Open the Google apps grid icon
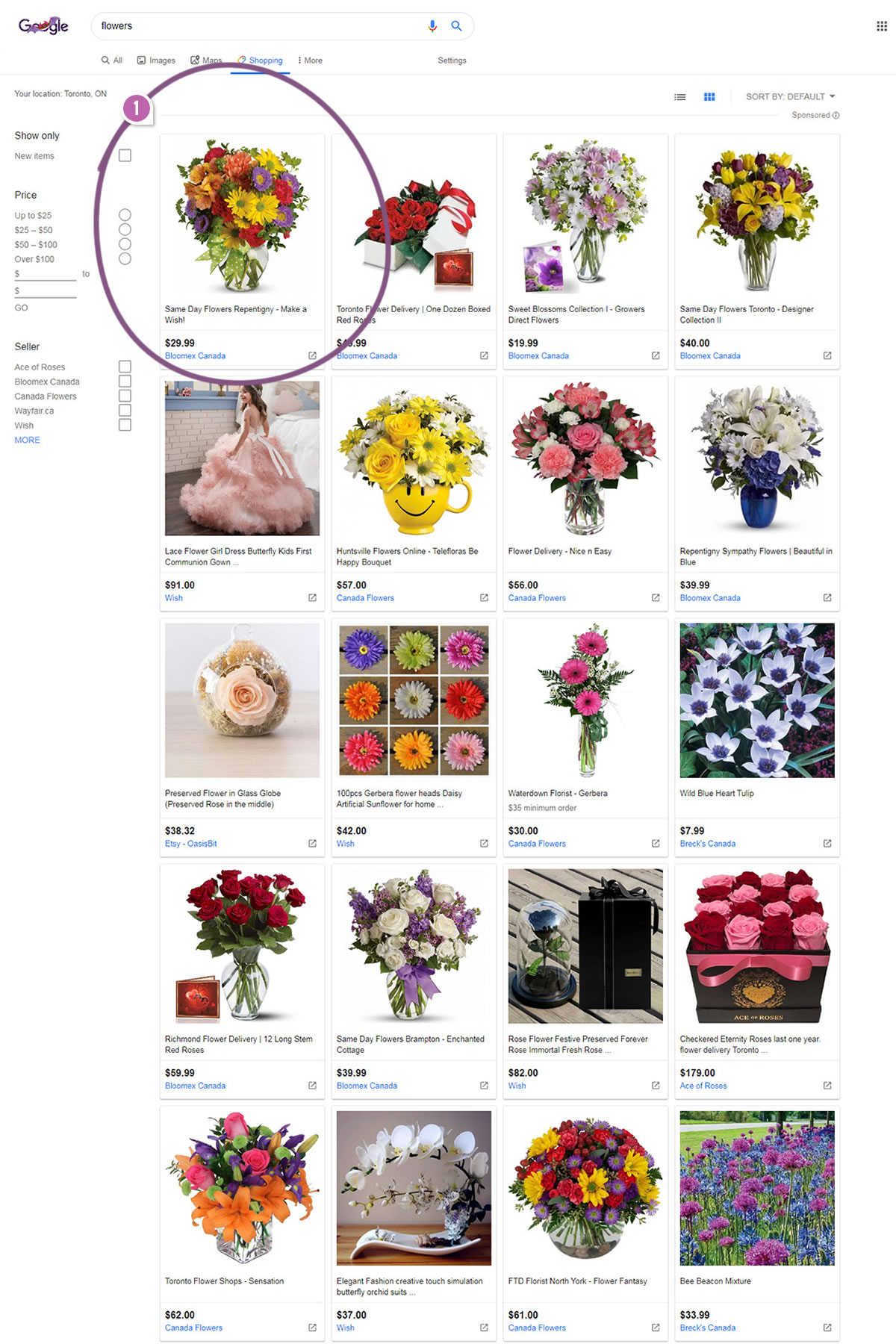896x1344 pixels. pyautogui.click(x=882, y=26)
